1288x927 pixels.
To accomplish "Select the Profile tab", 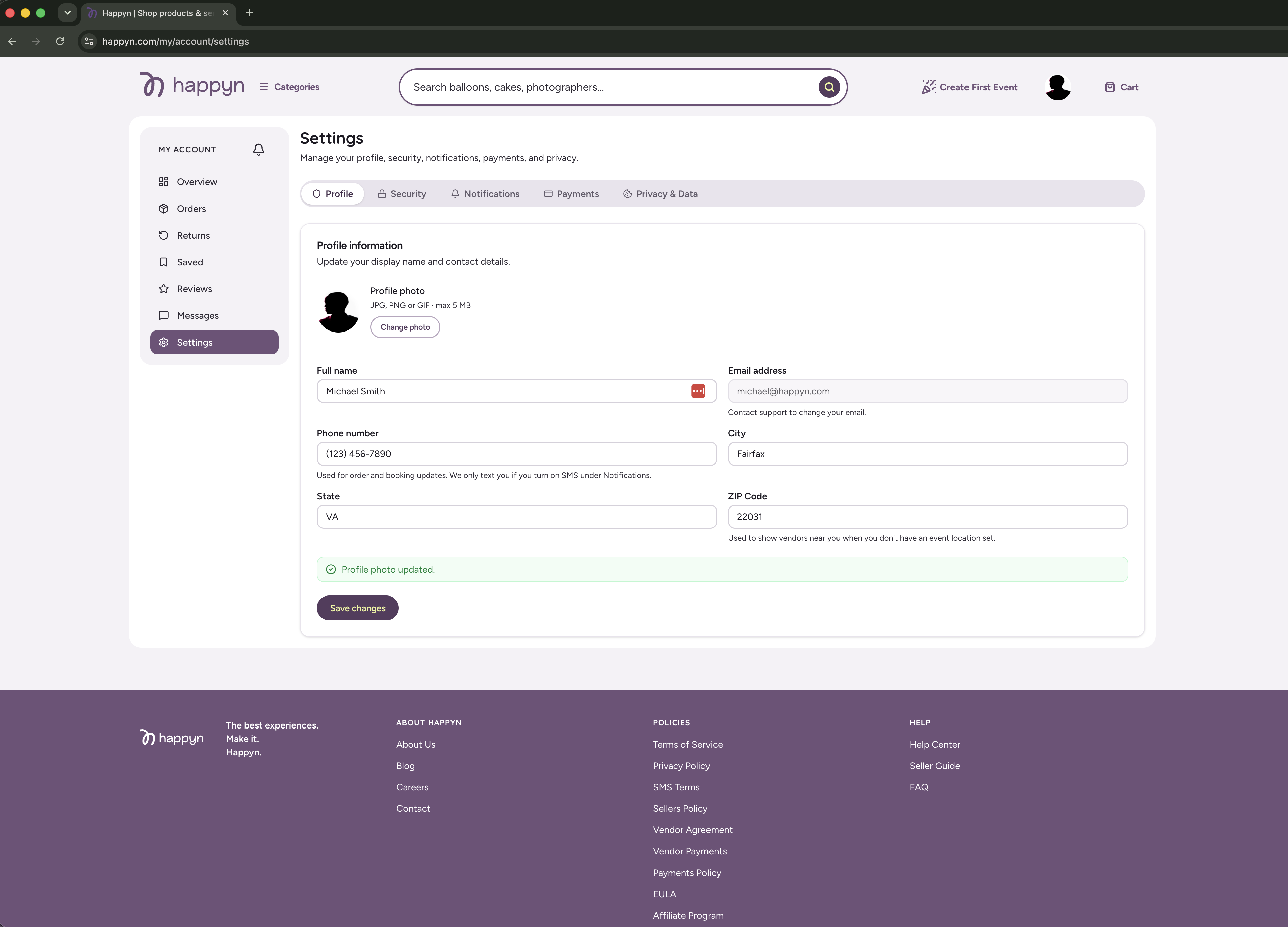I will 333,194.
